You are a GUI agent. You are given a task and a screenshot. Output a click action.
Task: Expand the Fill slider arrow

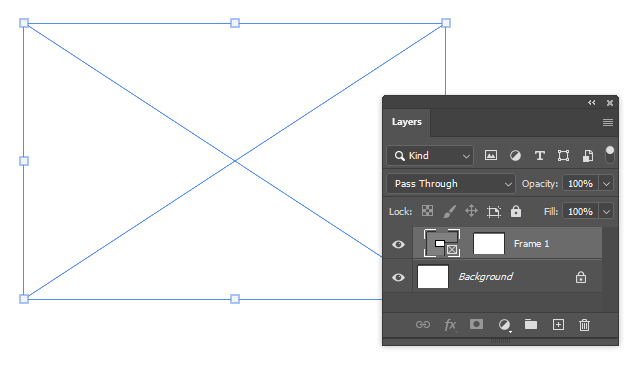coord(606,212)
